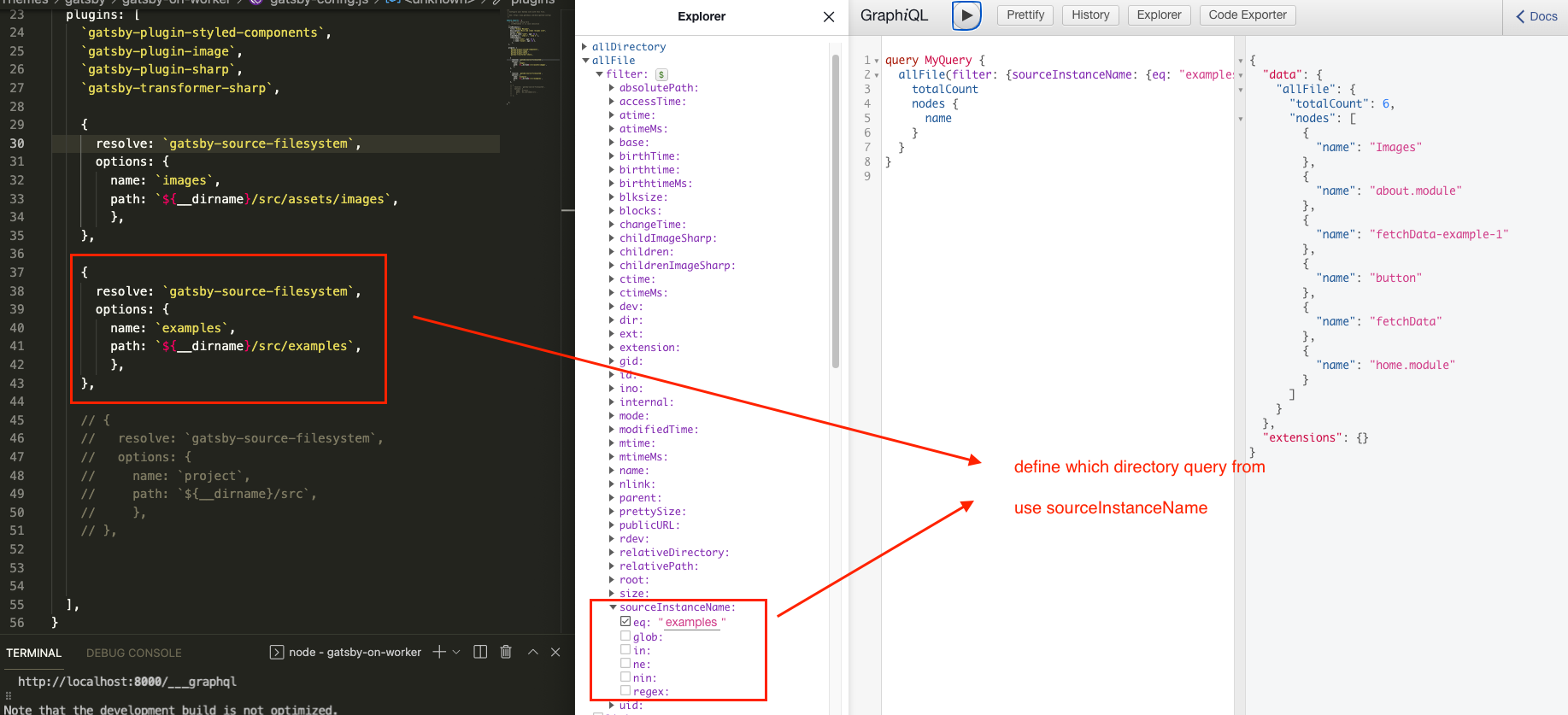Screen dimensions: 1568x715
Task: Click the $ variable icon beside filter
Action: pos(661,75)
